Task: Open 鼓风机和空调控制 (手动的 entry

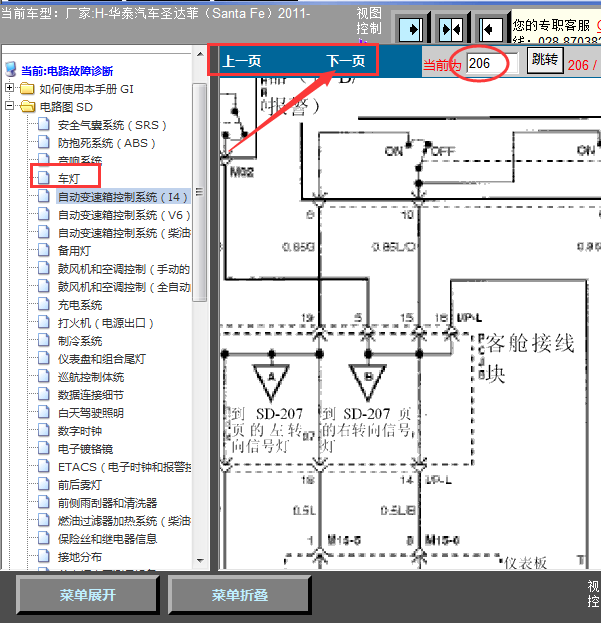Action: pyautogui.click(x=124, y=269)
